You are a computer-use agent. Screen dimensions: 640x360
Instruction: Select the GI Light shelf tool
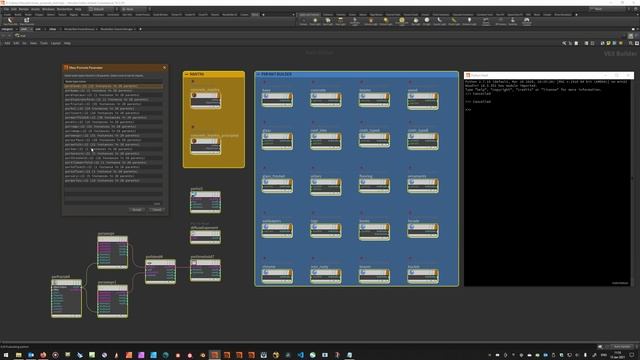(x=427, y=21)
